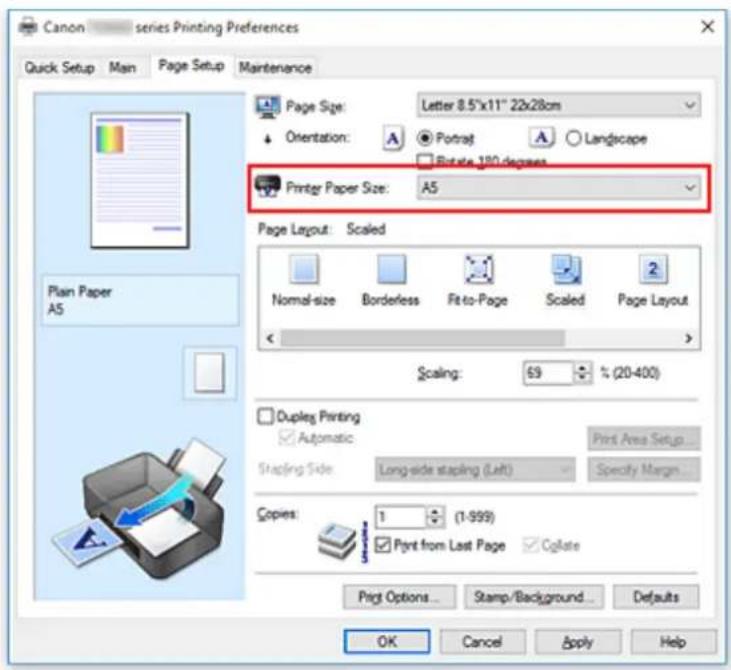The image size is (731, 670).
Task: Click the Apply button
Action: 578,642
